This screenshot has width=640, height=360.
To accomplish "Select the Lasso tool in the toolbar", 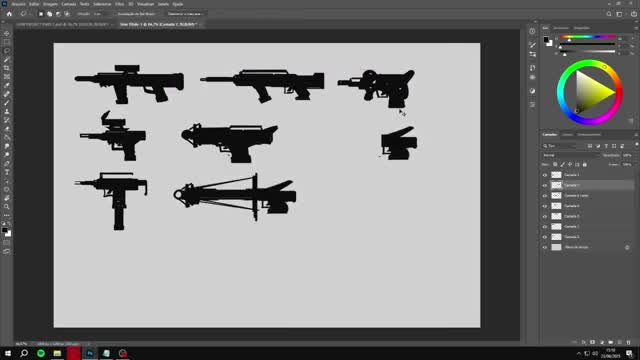I will point(7,51).
